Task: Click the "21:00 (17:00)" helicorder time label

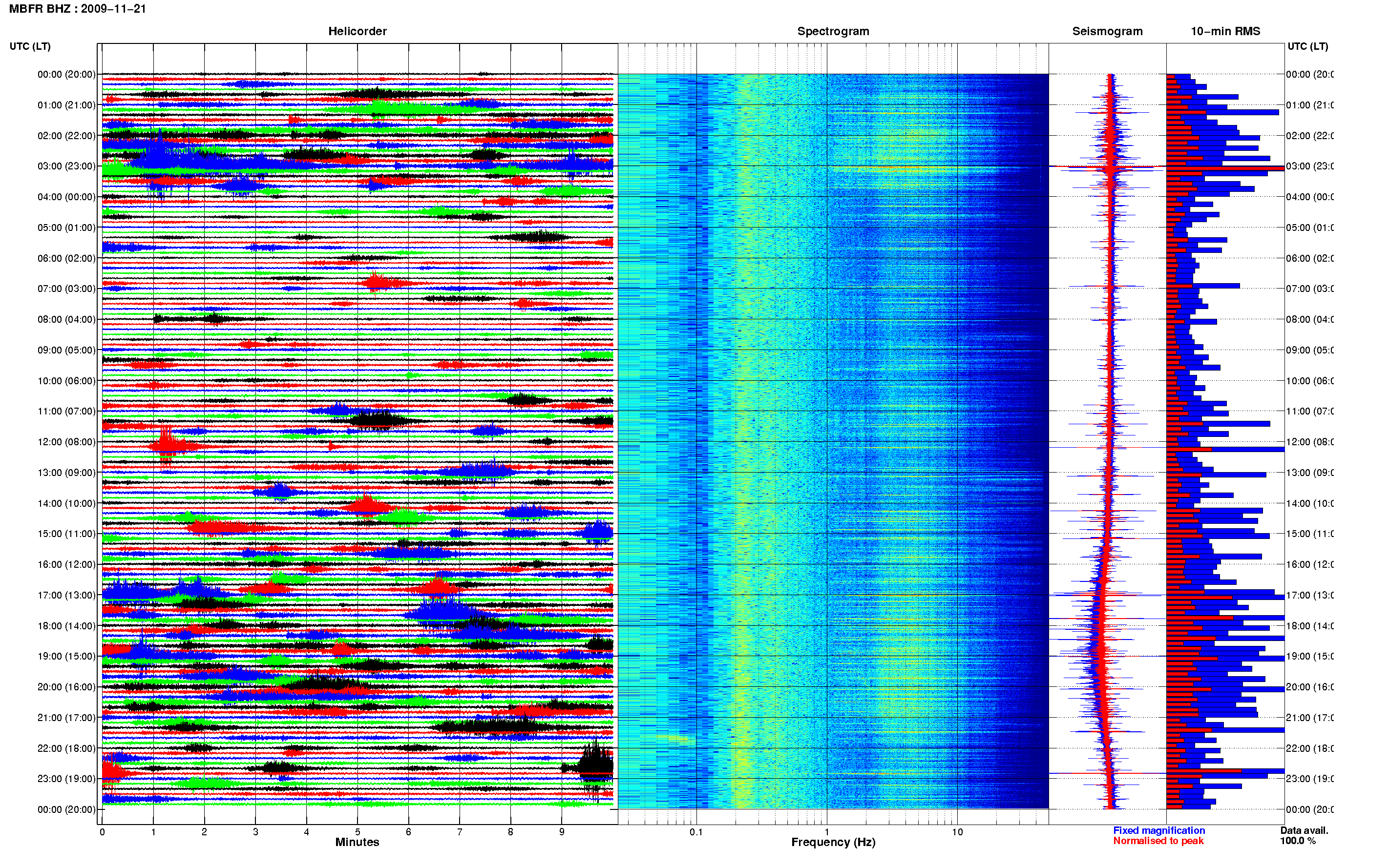Action: click(x=66, y=718)
